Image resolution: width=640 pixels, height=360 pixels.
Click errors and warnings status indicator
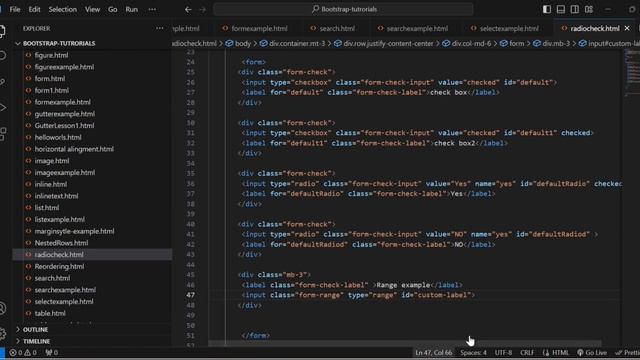click(23, 353)
